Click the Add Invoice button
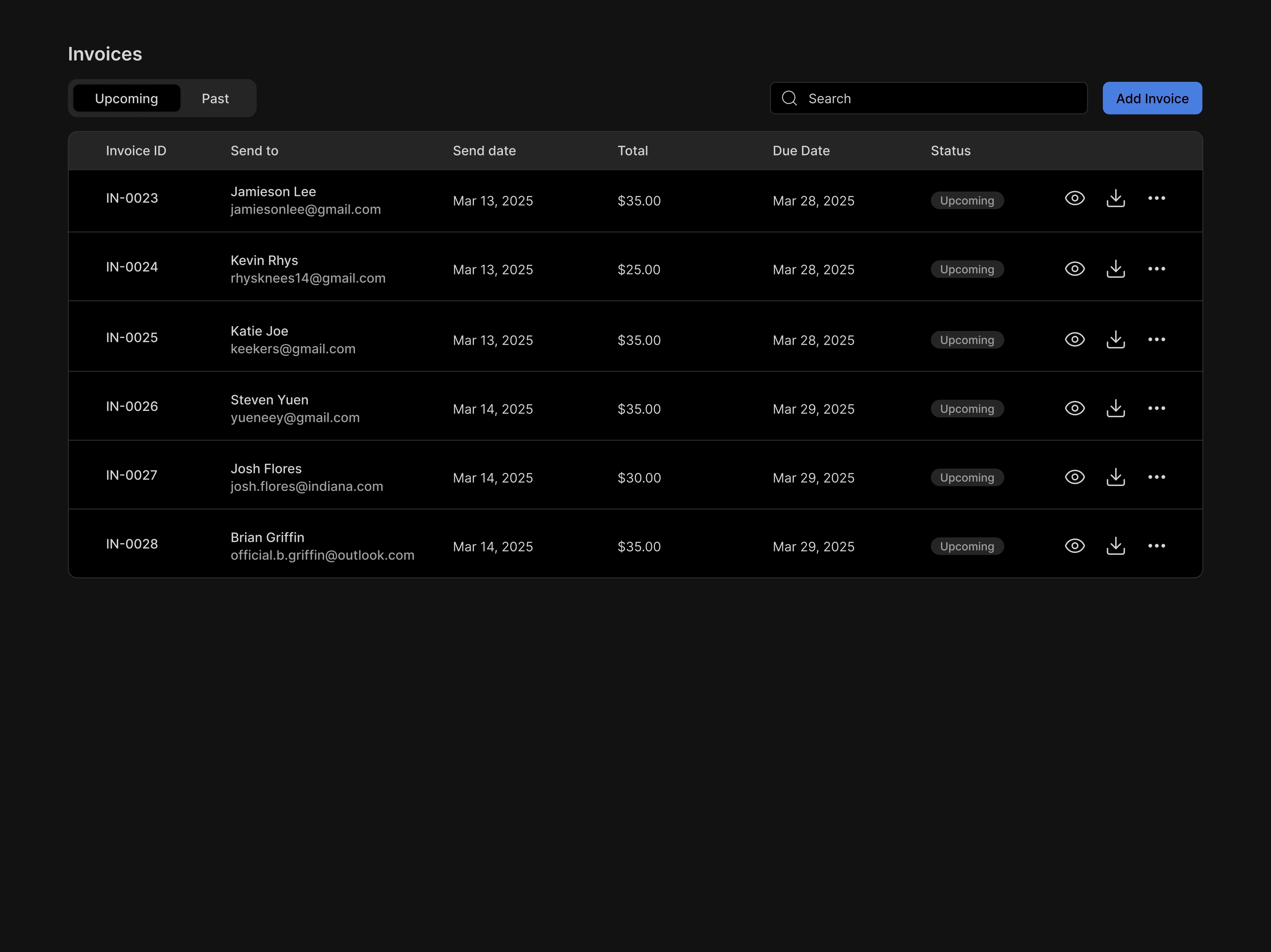The width and height of the screenshot is (1271, 952). 1152,98
